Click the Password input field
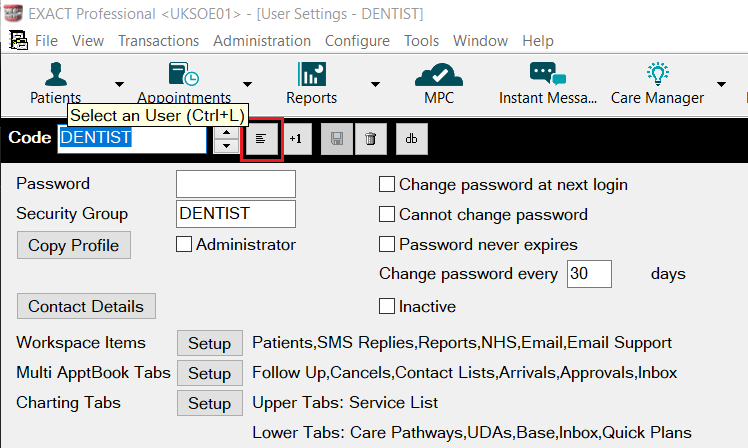Viewport: 748px width, 448px height. pyautogui.click(x=236, y=184)
